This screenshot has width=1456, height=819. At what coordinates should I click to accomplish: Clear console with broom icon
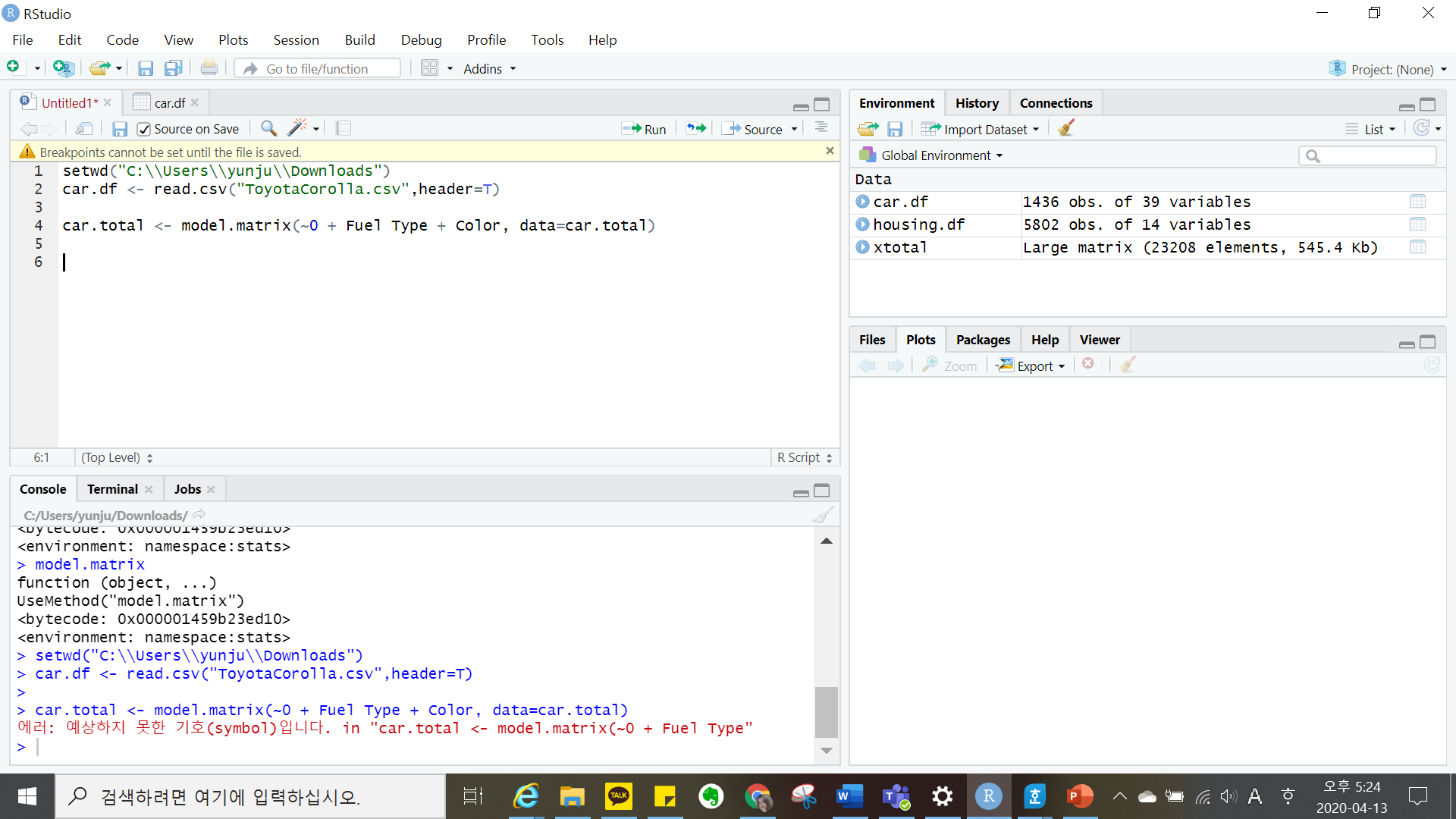(823, 515)
